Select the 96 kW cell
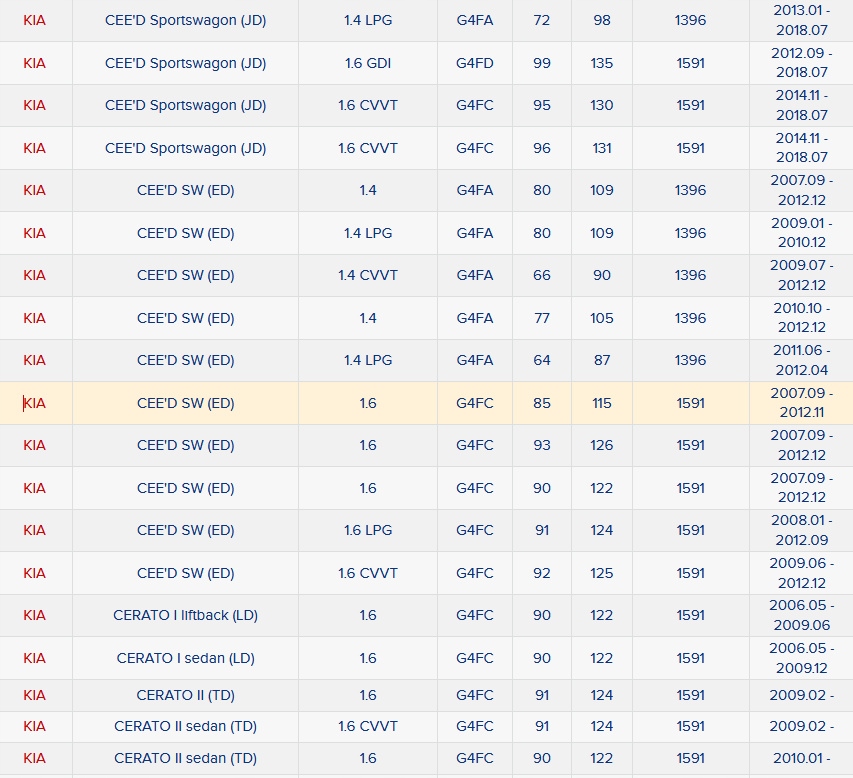 click(542, 148)
